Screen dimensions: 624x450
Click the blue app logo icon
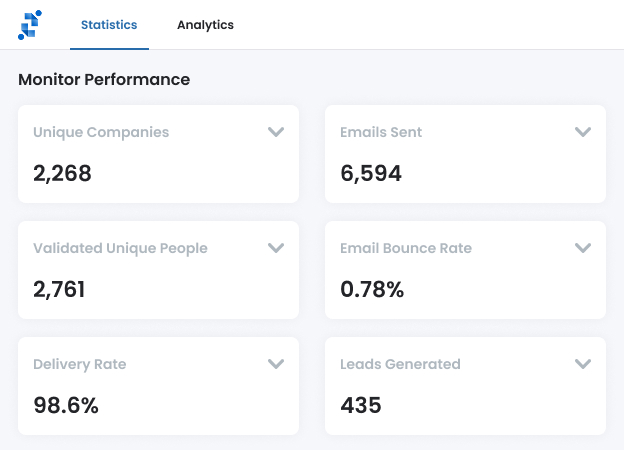coord(30,25)
